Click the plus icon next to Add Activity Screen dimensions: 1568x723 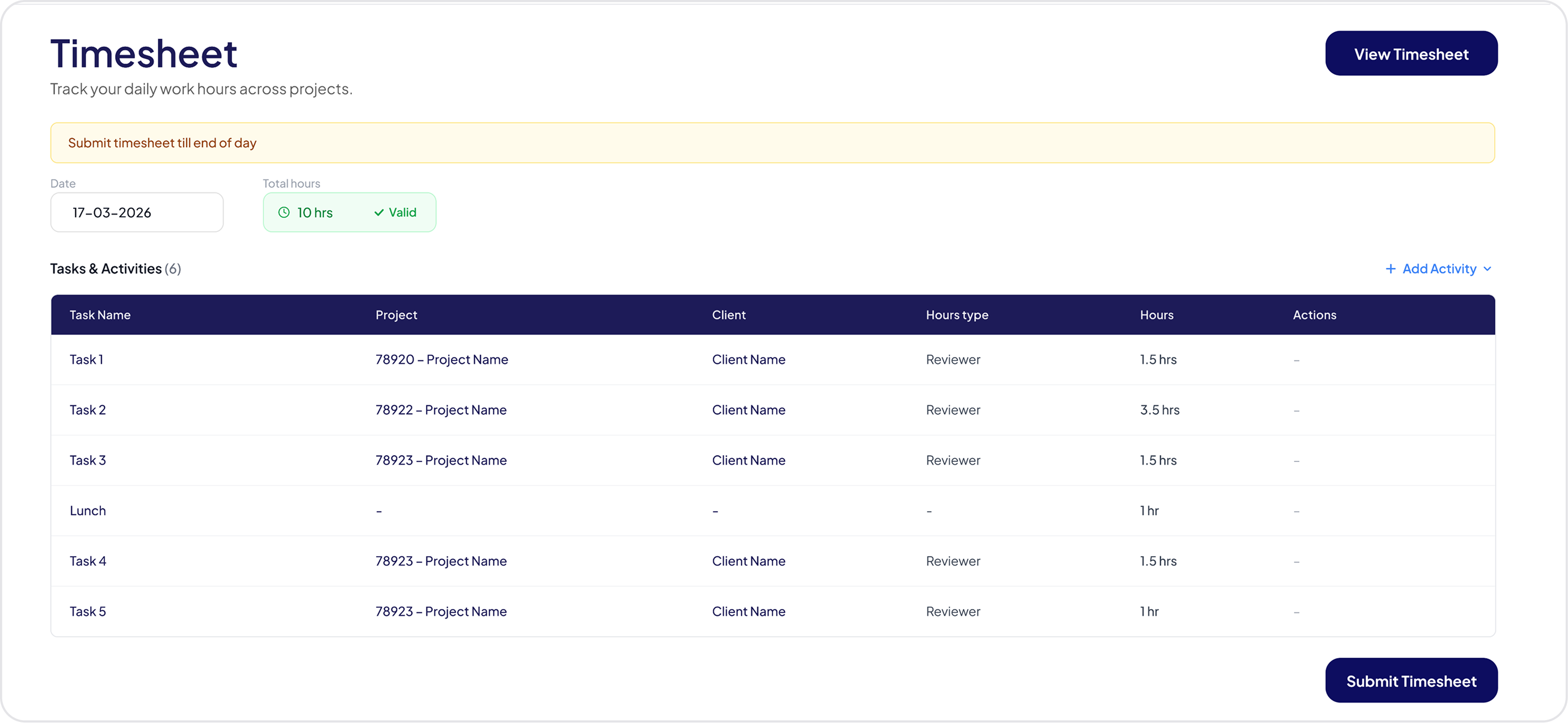tap(1392, 268)
